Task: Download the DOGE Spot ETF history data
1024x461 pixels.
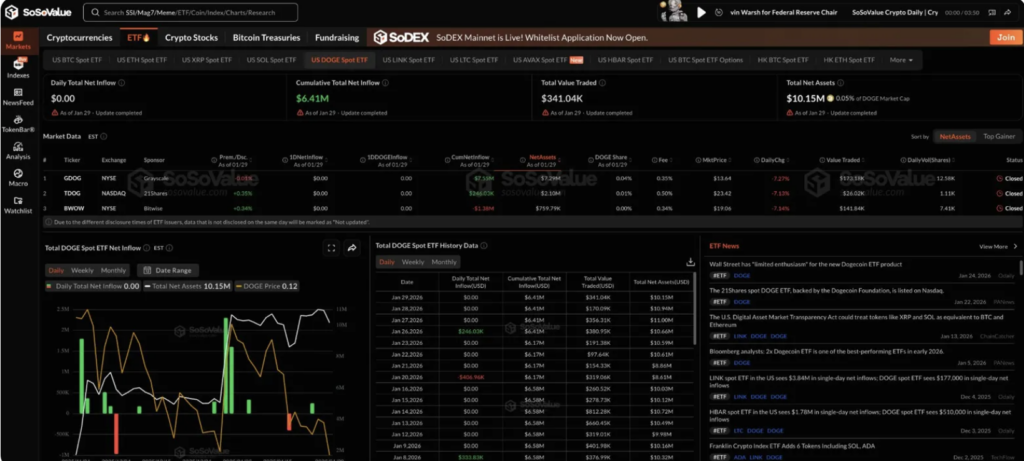Action: coord(690,262)
